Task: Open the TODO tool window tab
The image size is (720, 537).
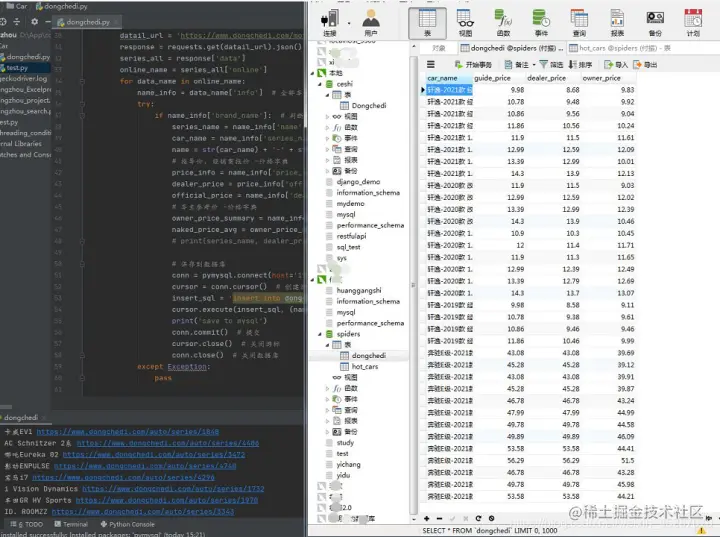Action: [27, 524]
